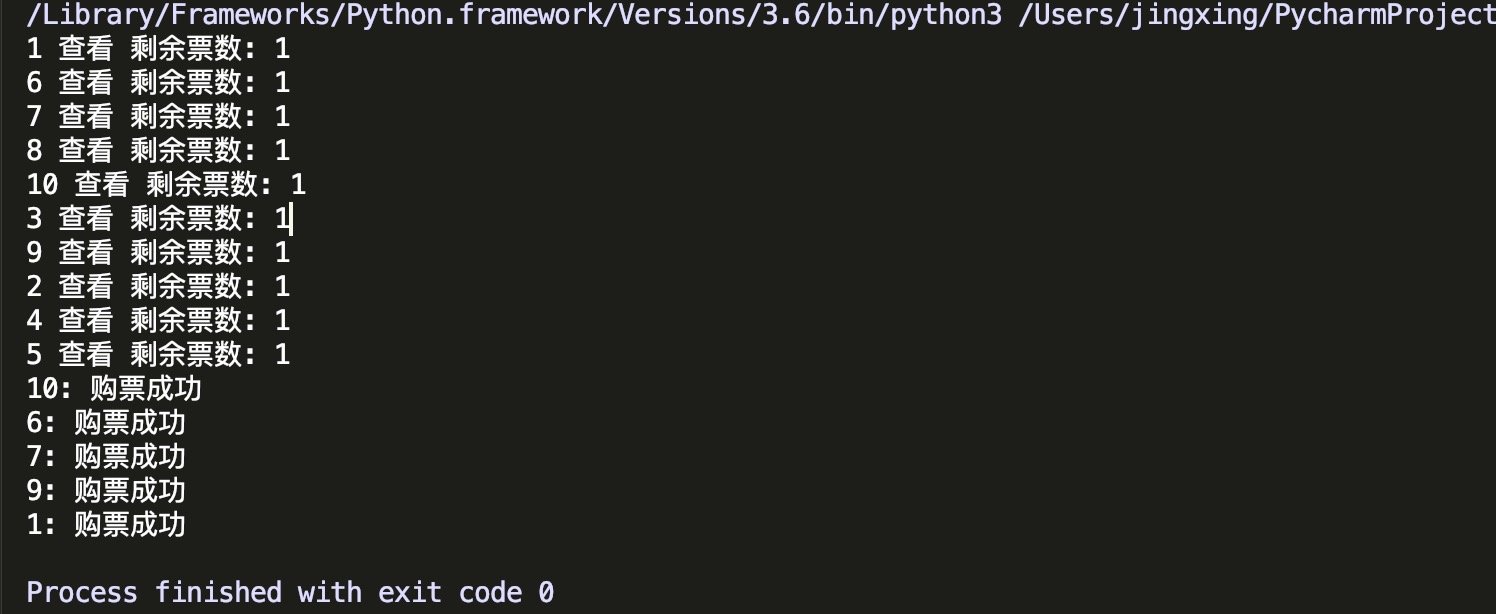Place cursor on "8 查看 剩余票数: 1" line
Screen dimensions: 1496x614
pos(158,151)
